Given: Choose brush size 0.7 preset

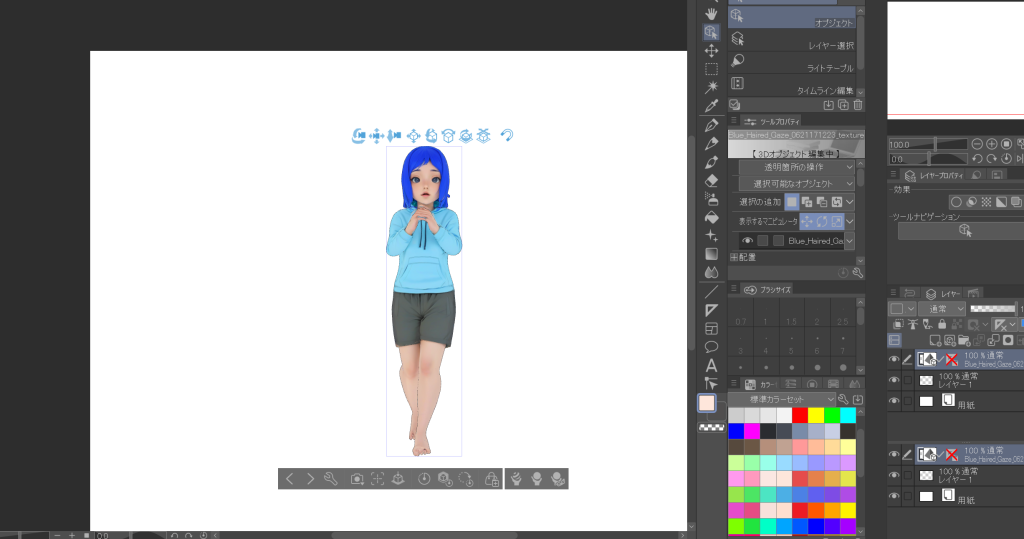Looking at the screenshot, I should point(741,314).
